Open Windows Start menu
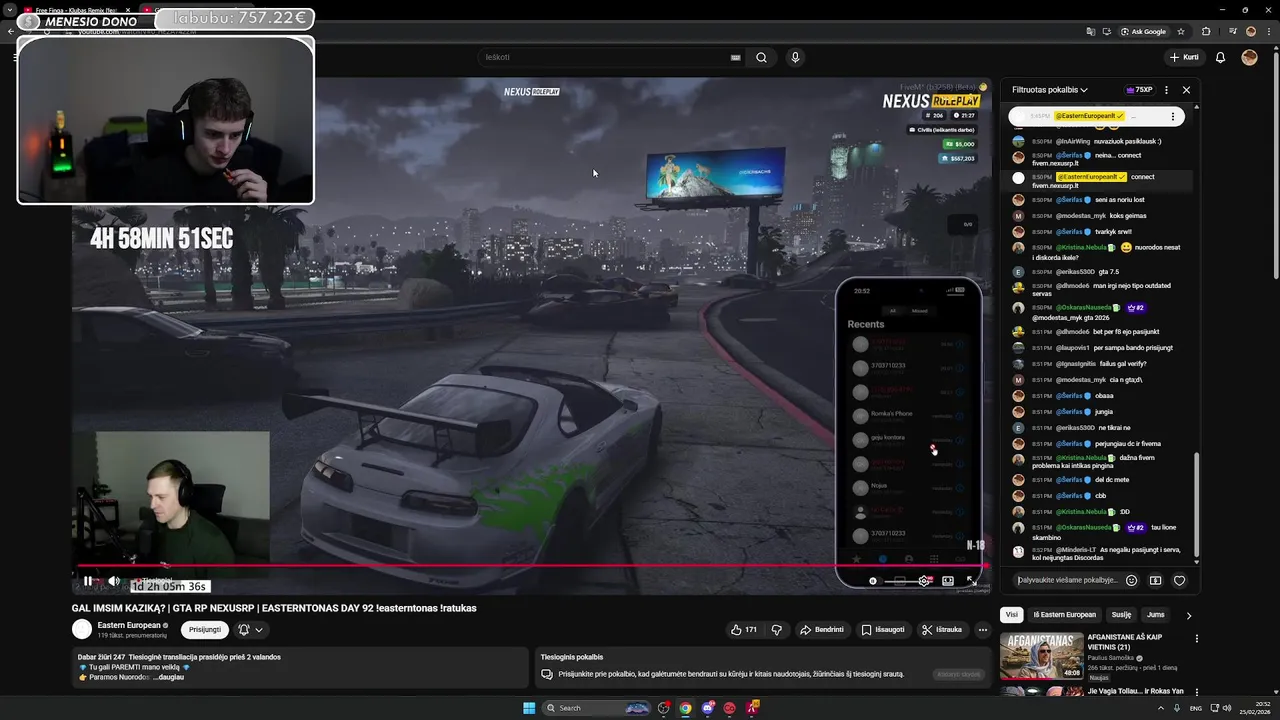The image size is (1280, 720). (x=529, y=708)
